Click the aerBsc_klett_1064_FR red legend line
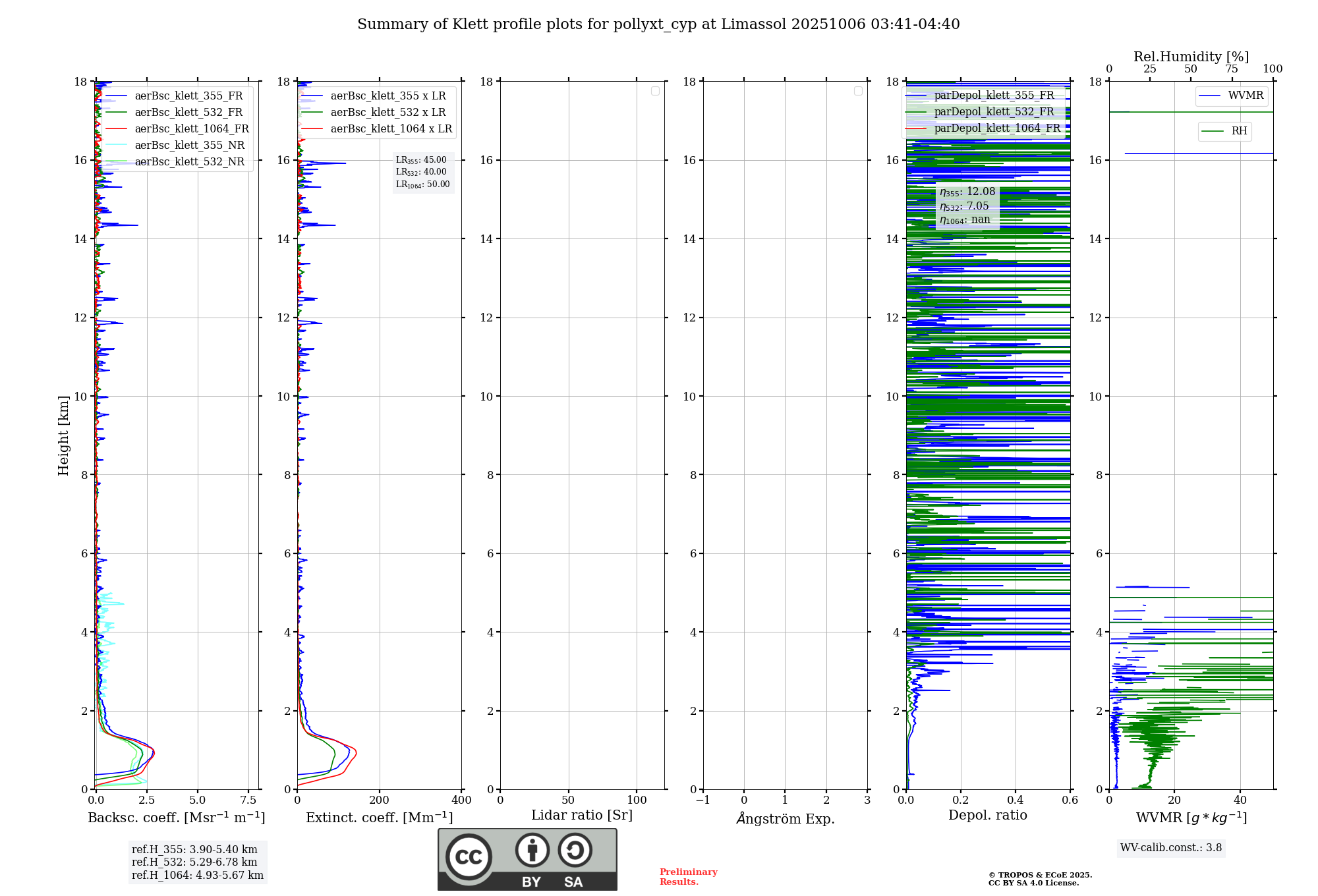 click(x=116, y=129)
